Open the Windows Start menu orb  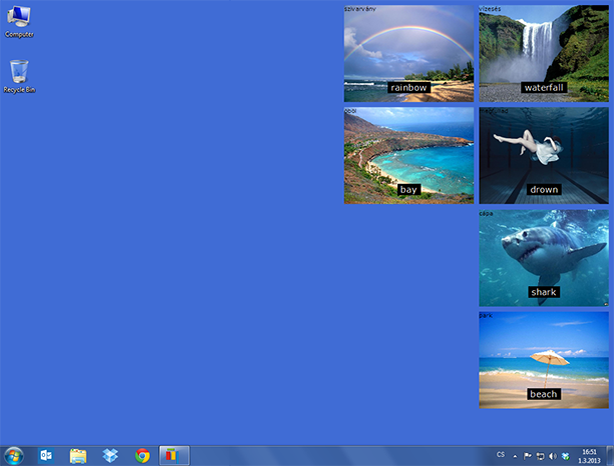click(x=14, y=456)
